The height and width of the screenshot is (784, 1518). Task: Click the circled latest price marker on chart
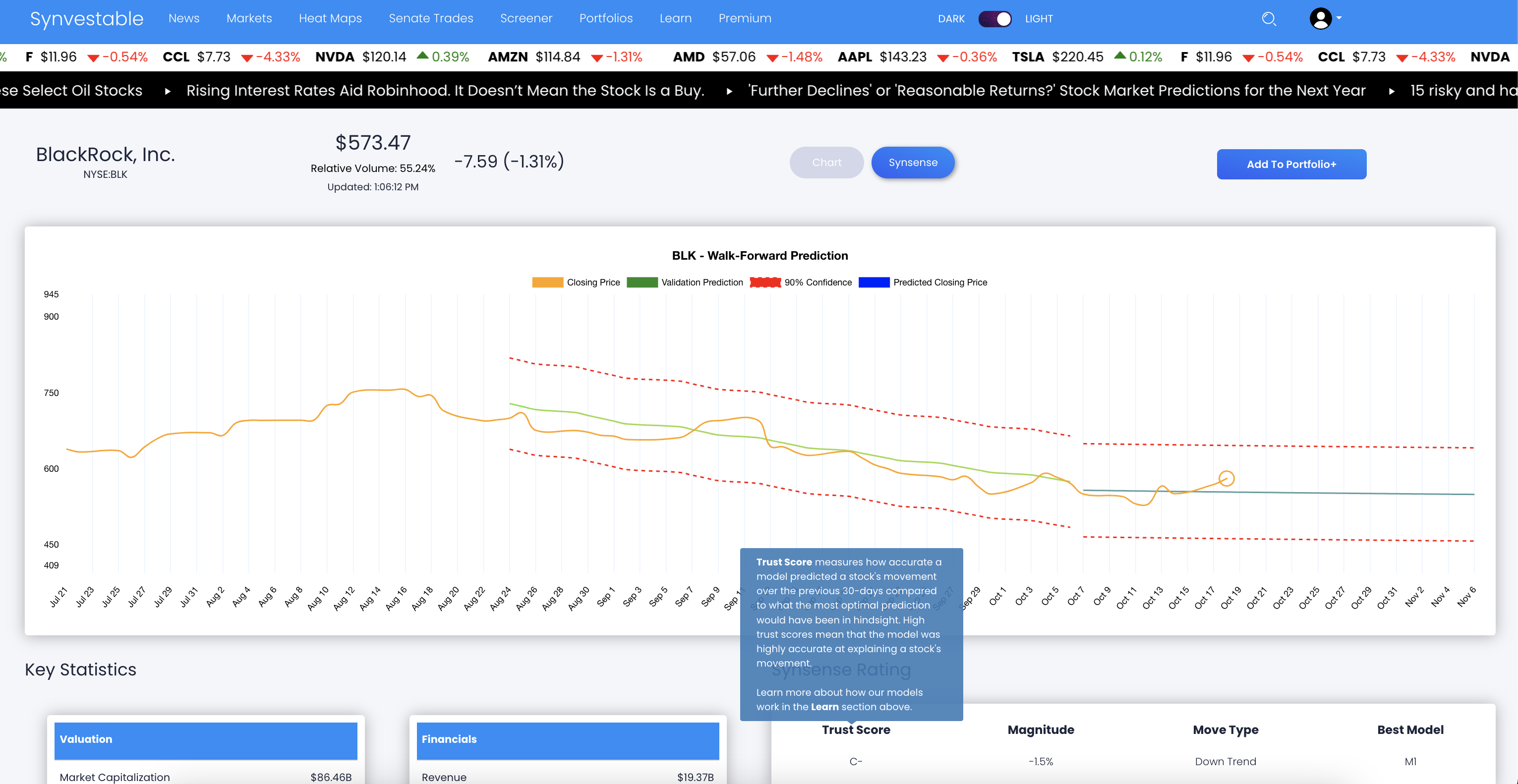[1226, 478]
